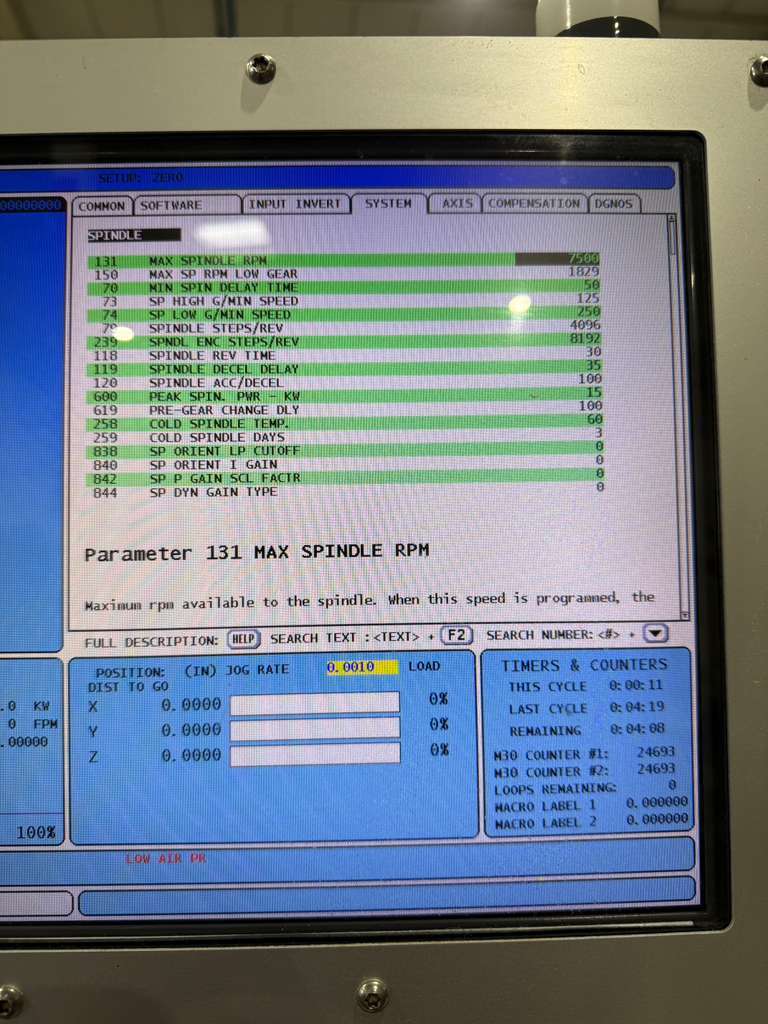768x1024 pixels.
Task: Click the F2 search text key
Action: [456, 635]
